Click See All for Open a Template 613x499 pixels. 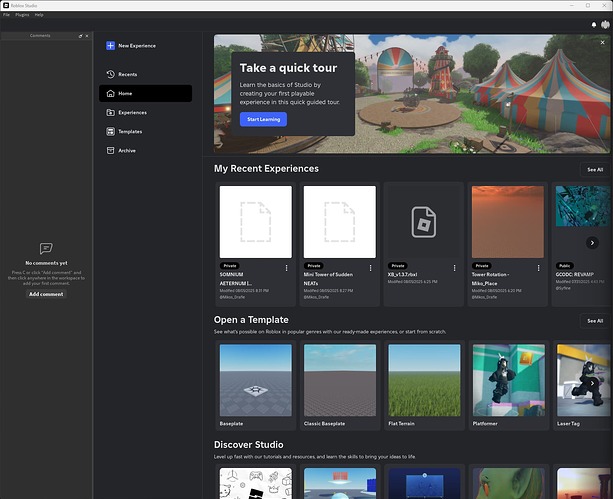(595, 321)
